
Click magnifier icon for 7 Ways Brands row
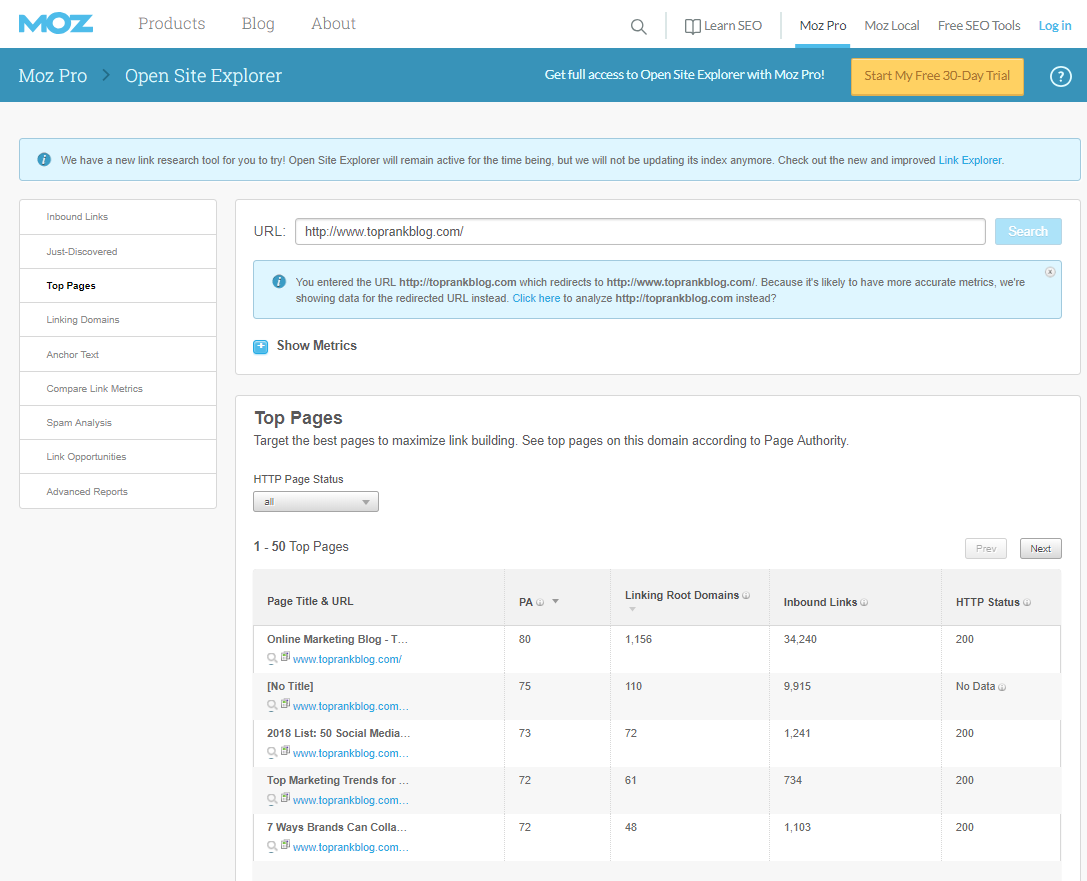(272, 846)
